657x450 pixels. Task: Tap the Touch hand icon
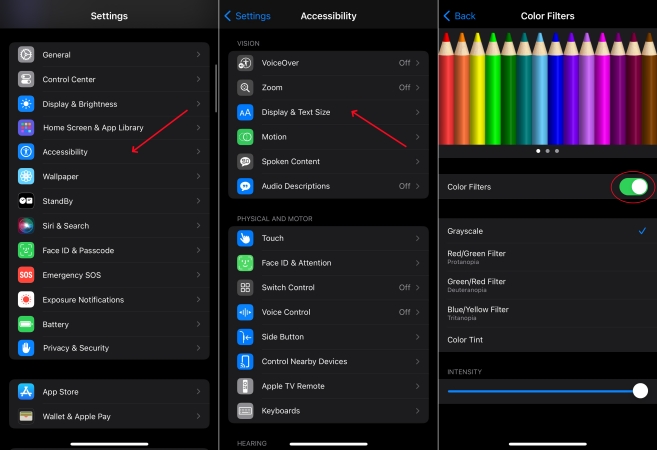245,238
